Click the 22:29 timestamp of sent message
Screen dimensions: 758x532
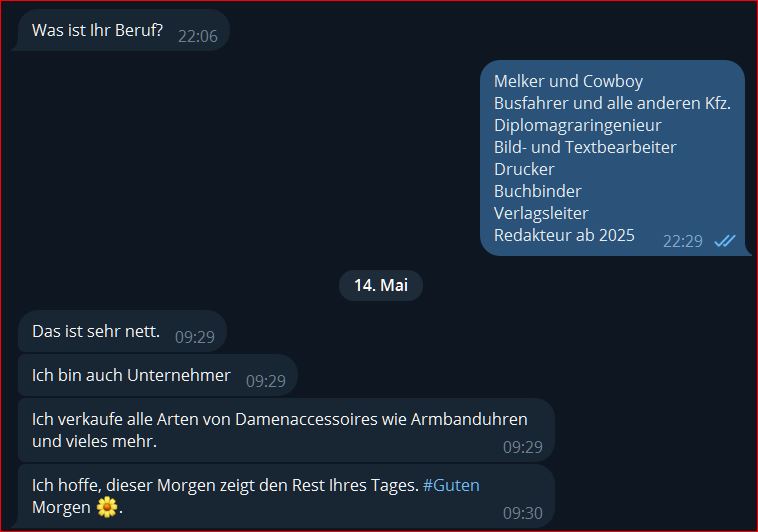[683, 241]
